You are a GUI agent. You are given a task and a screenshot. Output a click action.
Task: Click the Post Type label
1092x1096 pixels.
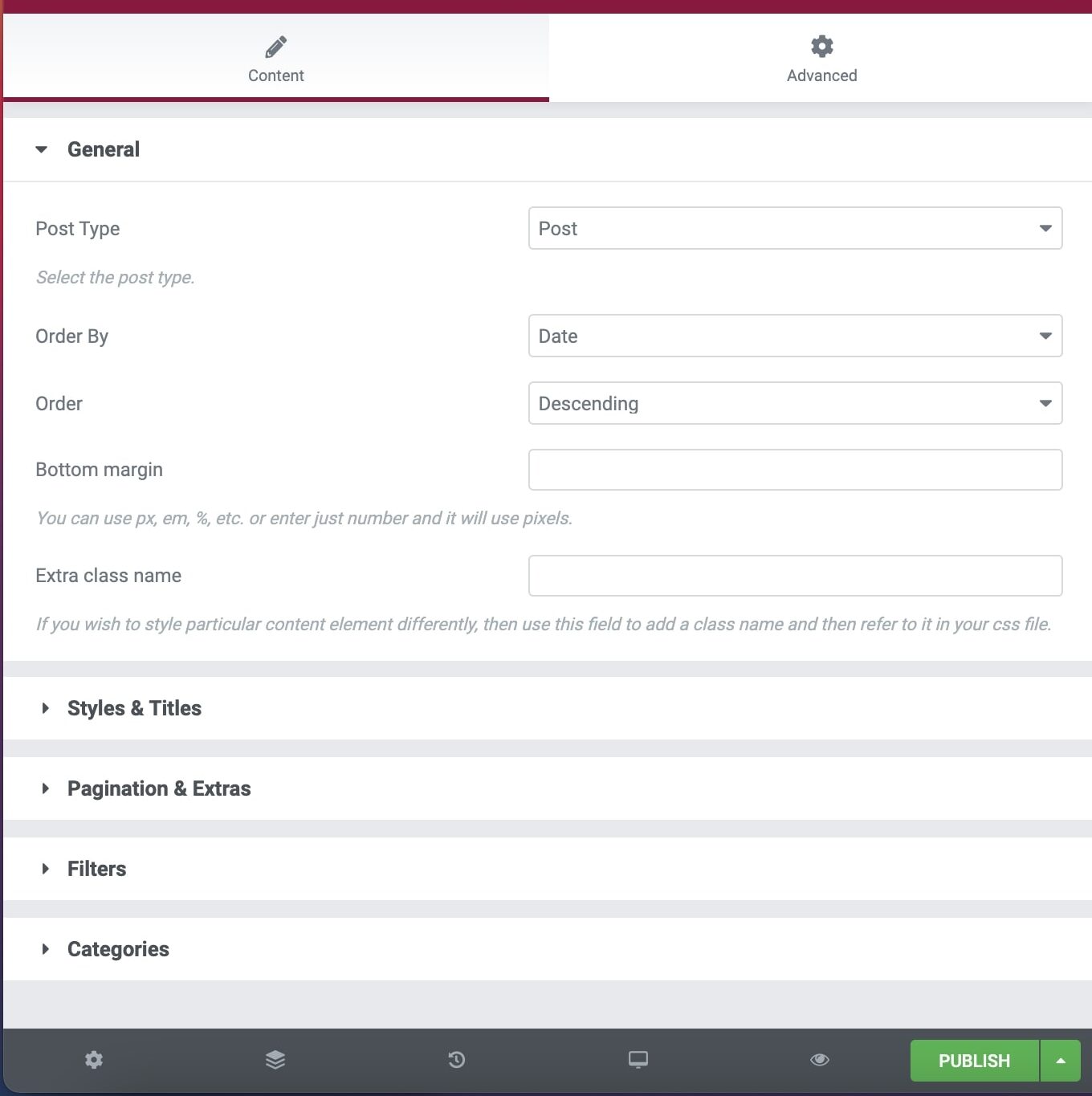(x=78, y=229)
